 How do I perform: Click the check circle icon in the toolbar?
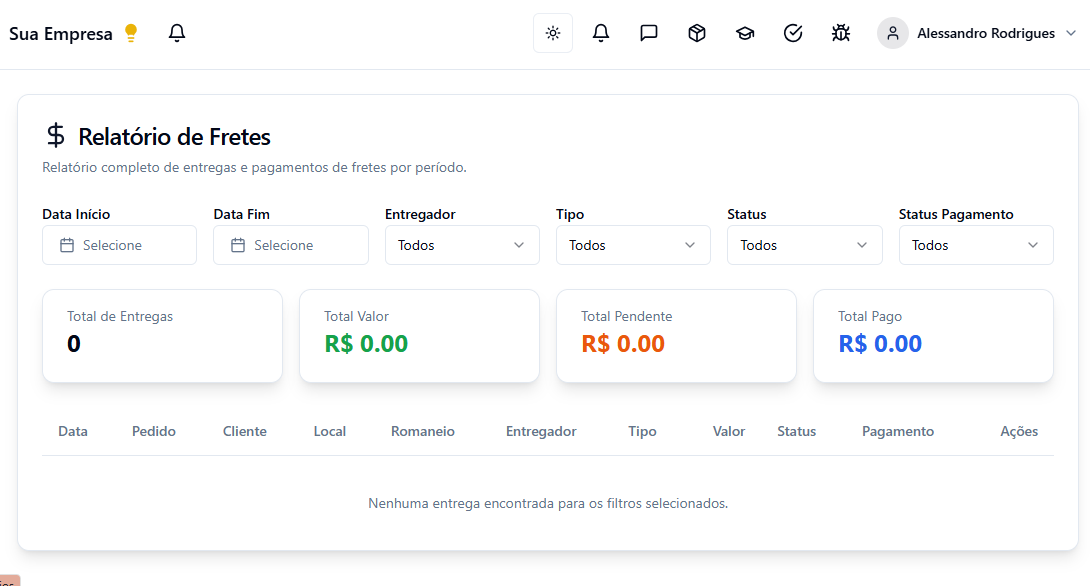tap(793, 32)
